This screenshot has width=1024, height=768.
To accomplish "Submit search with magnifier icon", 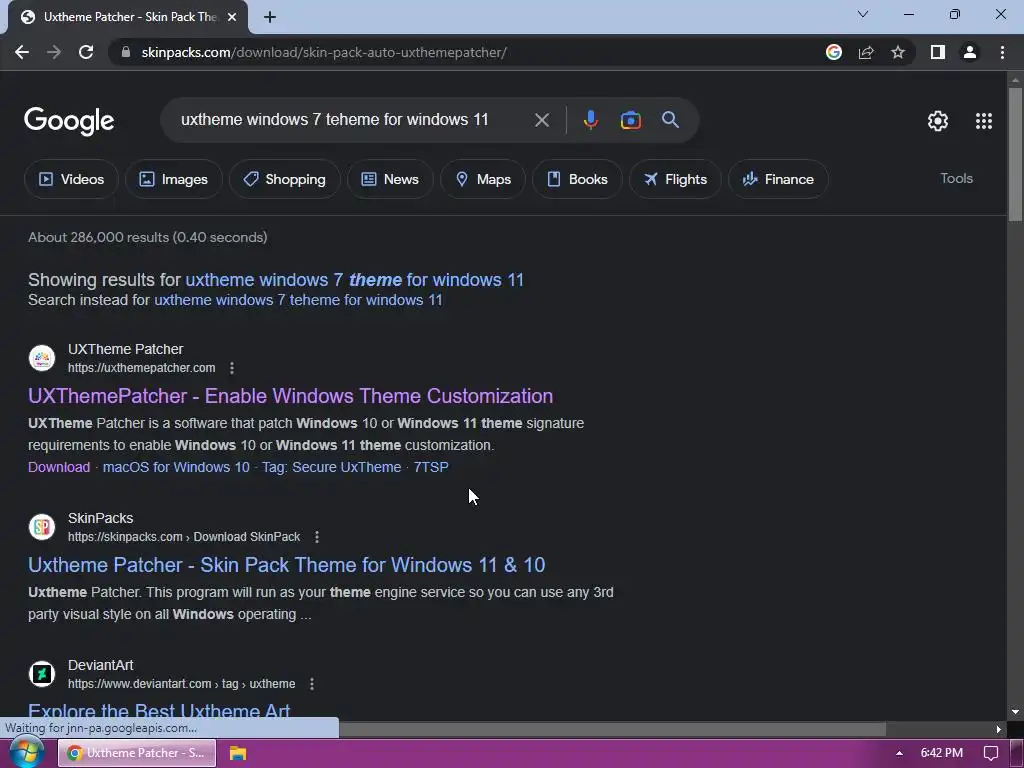I will (x=670, y=120).
